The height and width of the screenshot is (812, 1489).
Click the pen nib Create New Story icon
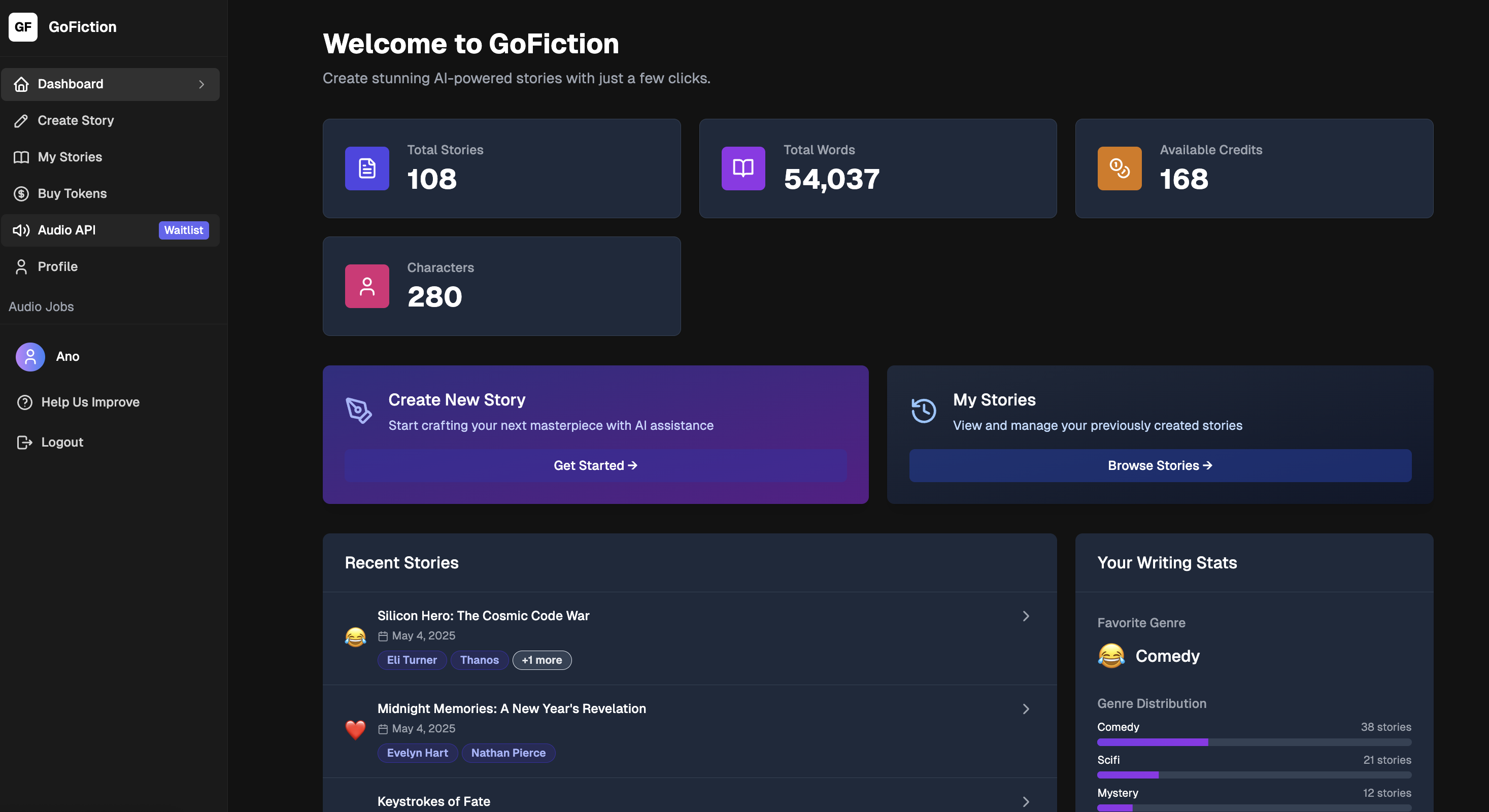click(x=358, y=411)
